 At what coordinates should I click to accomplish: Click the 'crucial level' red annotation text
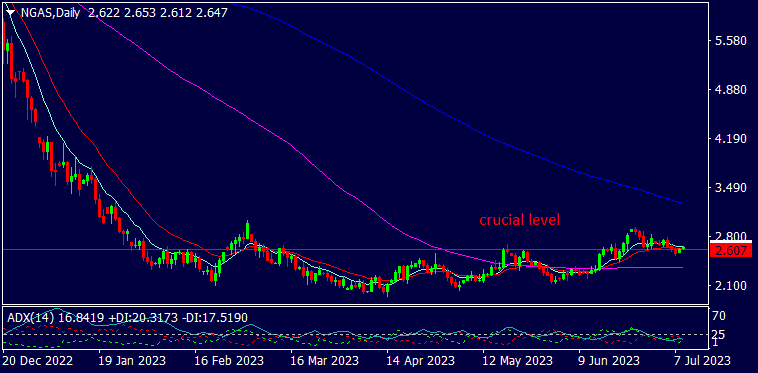tap(520, 220)
